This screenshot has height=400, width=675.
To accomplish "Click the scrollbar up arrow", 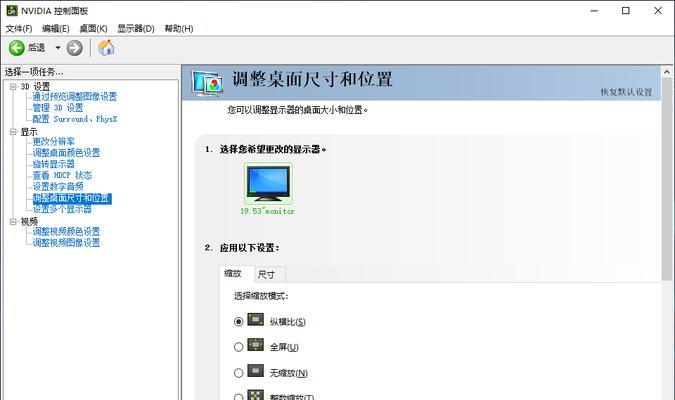I will (667, 72).
